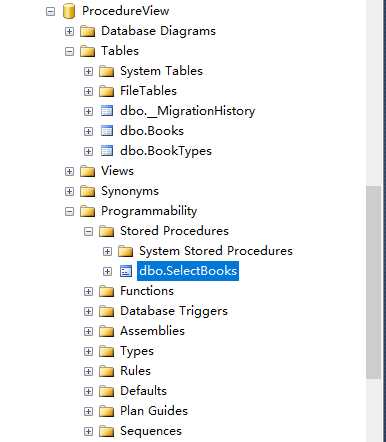This screenshot has height=442, width=386.
Task: Expand the Views folder
Action: pyautogui.click(x=69, y=171)
